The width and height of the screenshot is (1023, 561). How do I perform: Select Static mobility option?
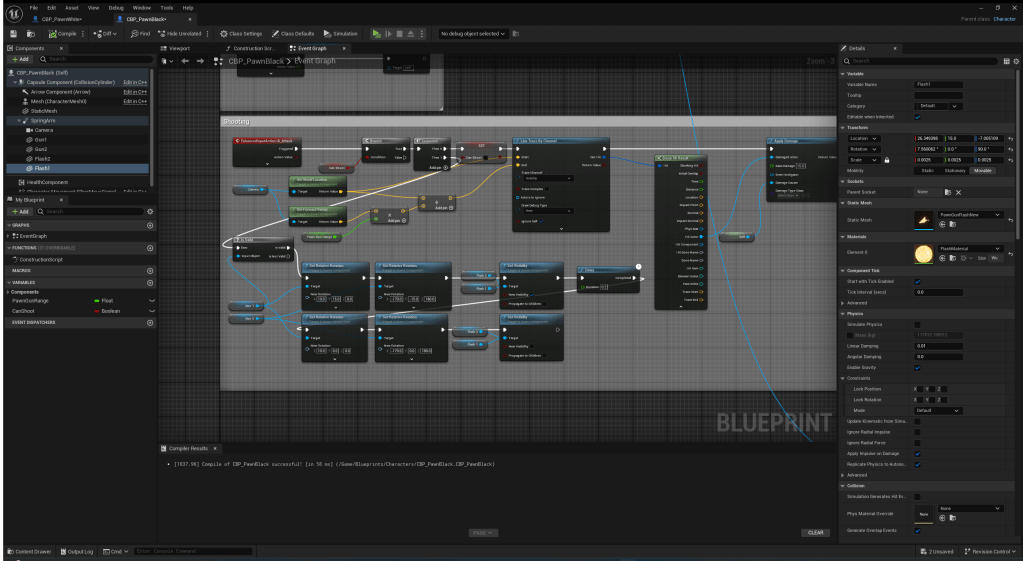pos(927,170)
